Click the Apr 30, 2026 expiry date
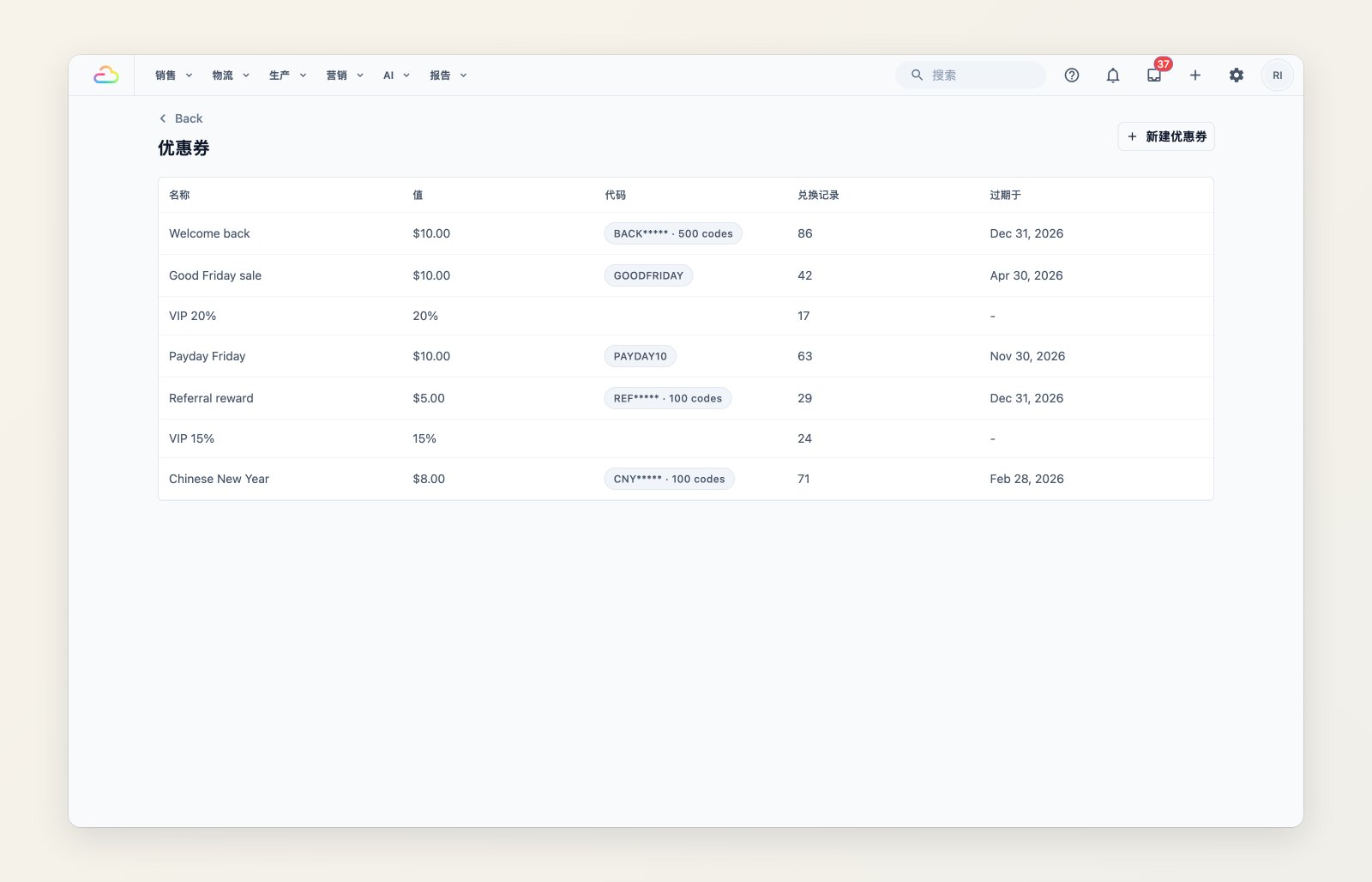This screenshot has width=1372, height=882. tap(1026, 275)
